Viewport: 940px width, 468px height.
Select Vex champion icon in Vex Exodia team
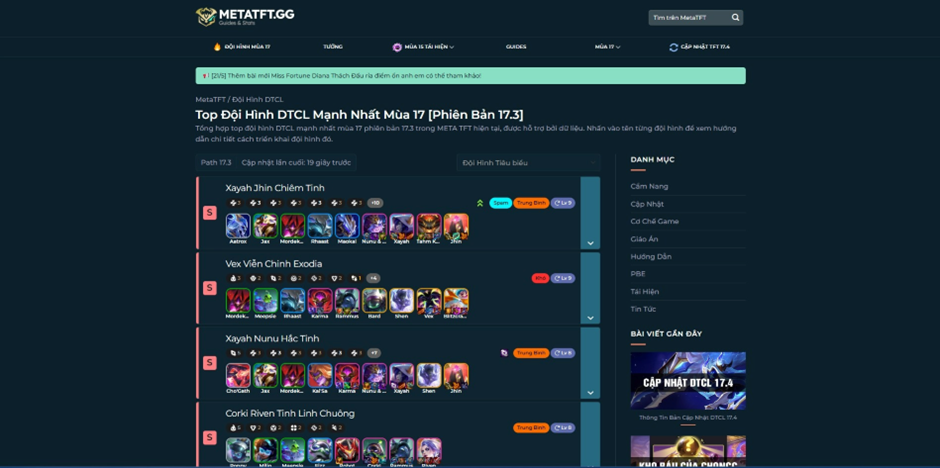tap(429, 301)
